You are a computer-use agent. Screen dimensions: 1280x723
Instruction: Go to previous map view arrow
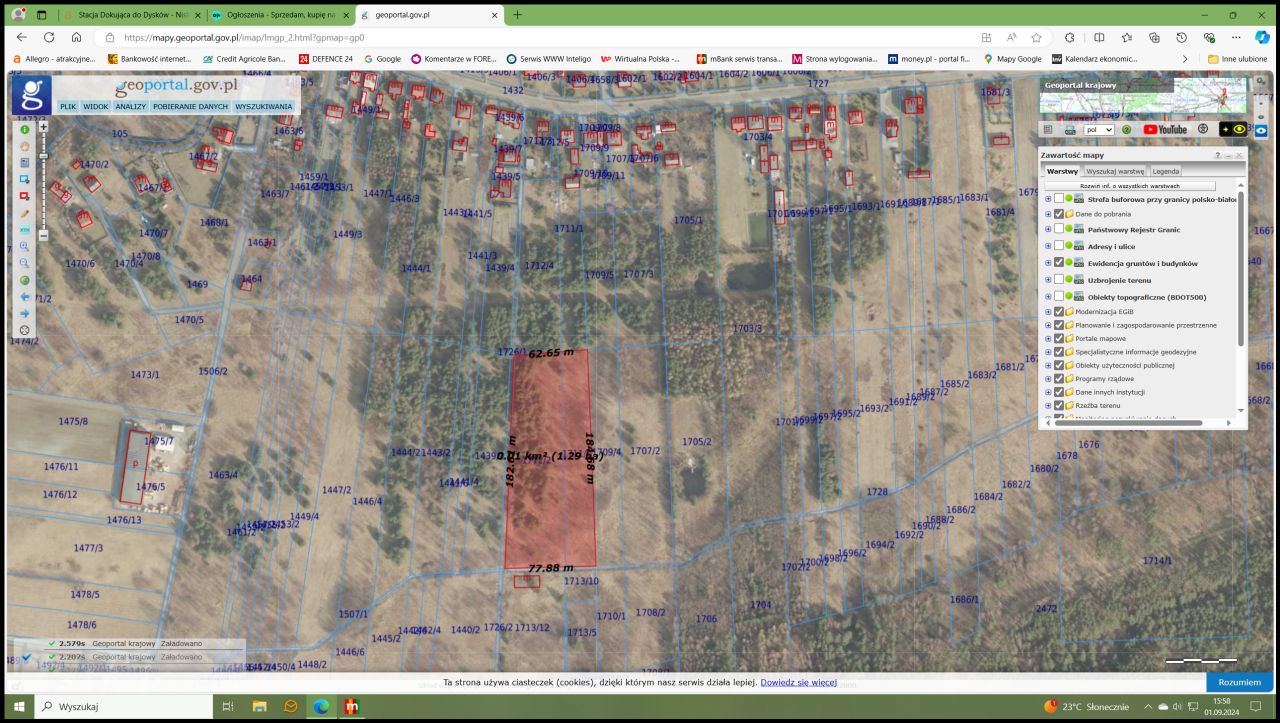[25, 297]
